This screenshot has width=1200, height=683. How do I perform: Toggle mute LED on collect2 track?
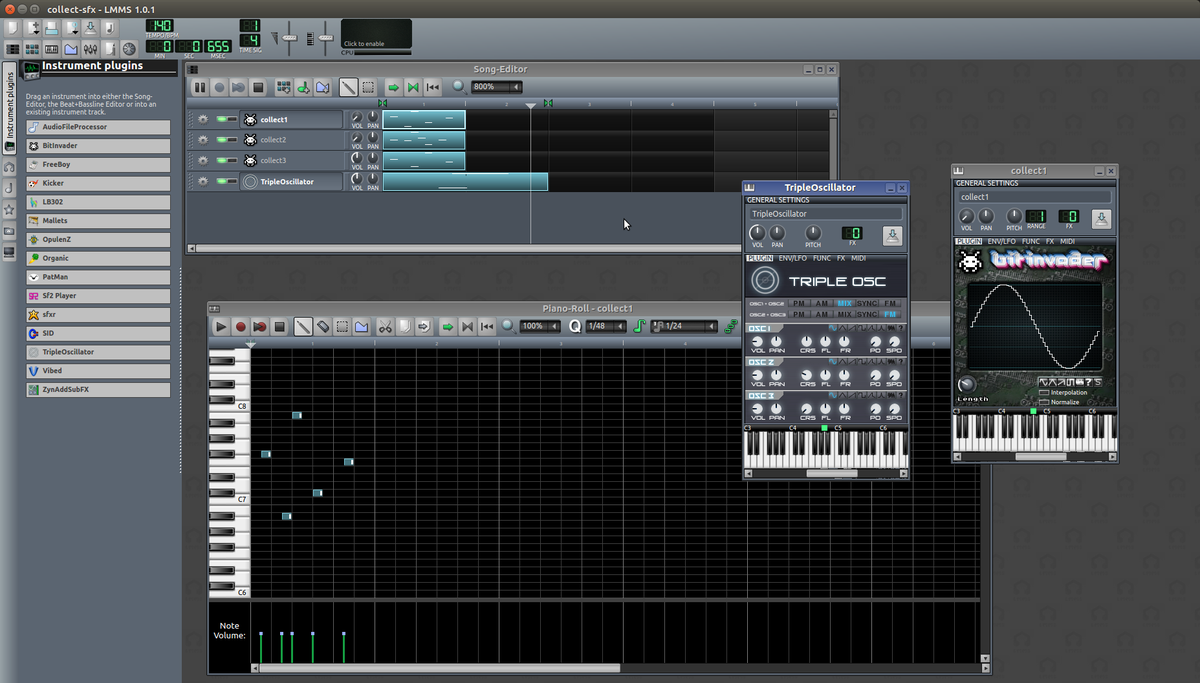pos(222,140)
